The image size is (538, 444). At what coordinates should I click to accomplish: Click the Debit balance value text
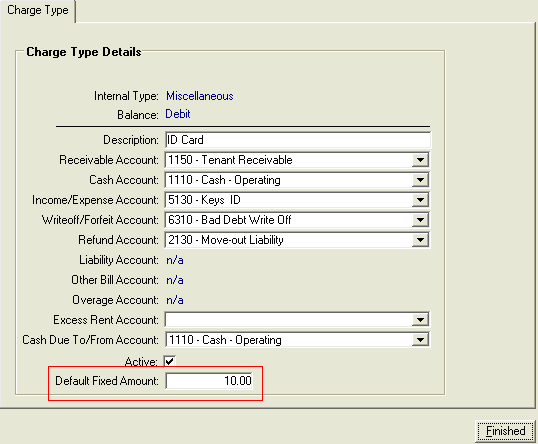[178, 114]
